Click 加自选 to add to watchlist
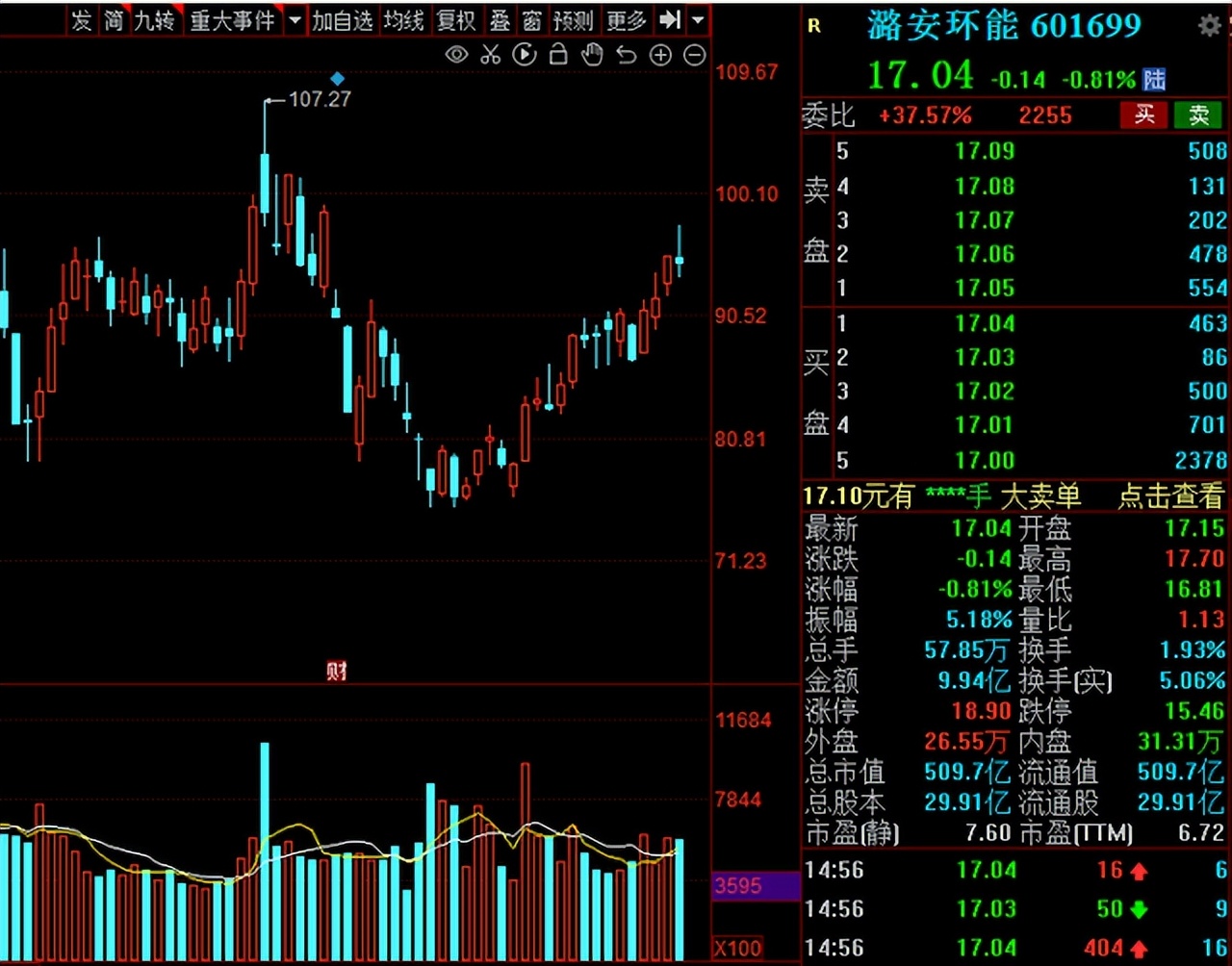This screenshot has height=966, width=1232. pyautogui.click(x=343, y=19)
